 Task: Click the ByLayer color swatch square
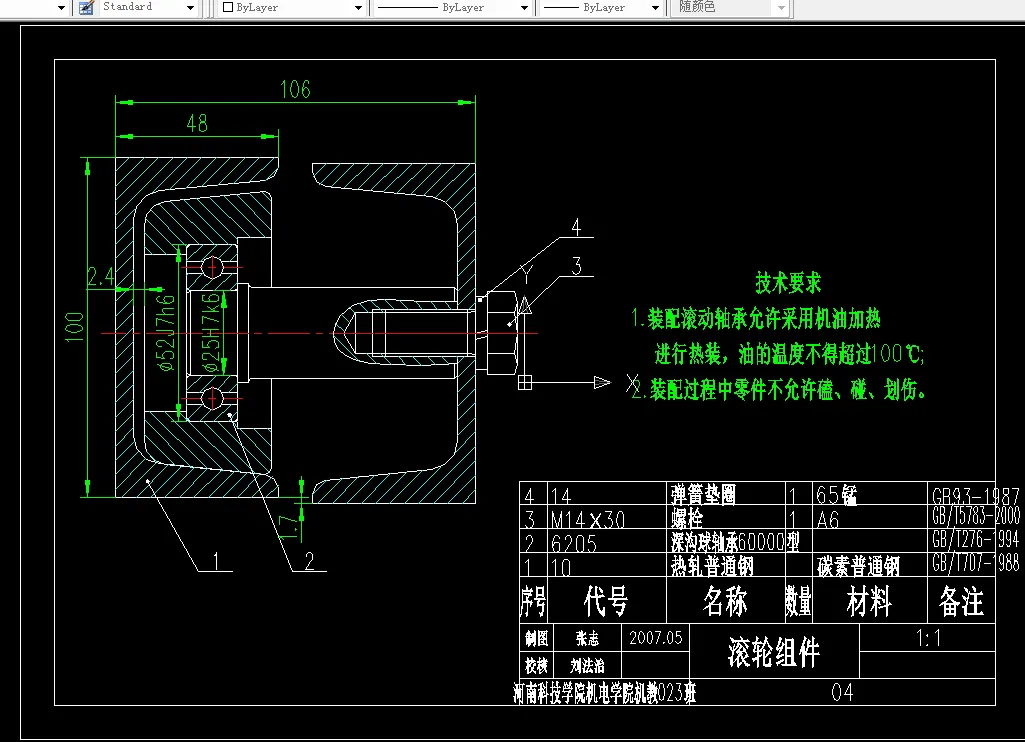(228, 7)
